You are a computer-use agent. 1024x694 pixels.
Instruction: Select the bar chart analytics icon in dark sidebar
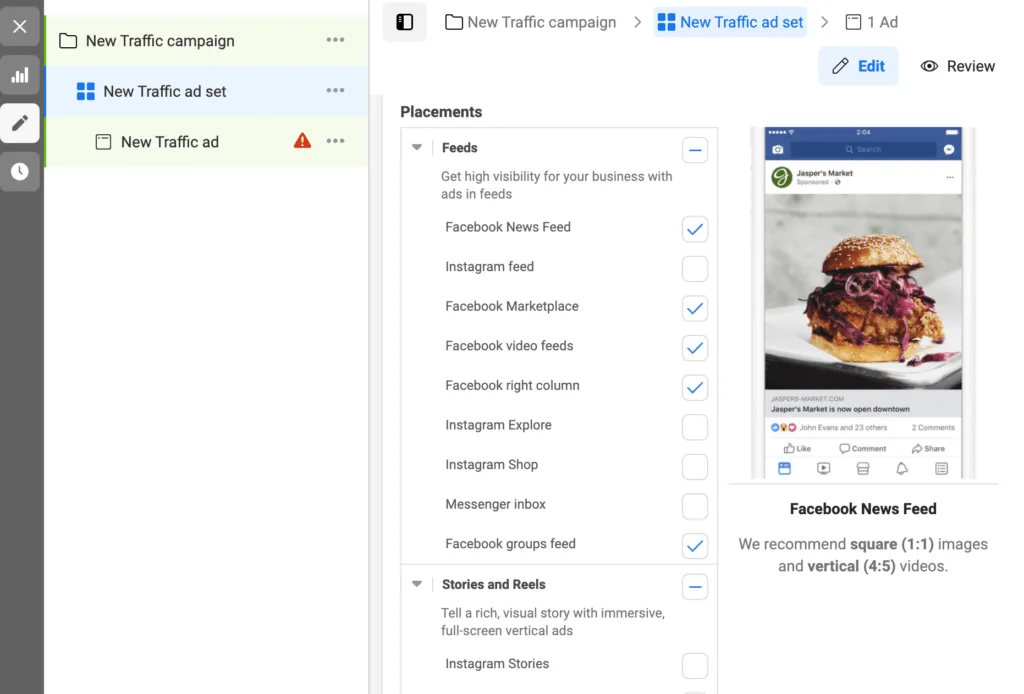(20, 75)
